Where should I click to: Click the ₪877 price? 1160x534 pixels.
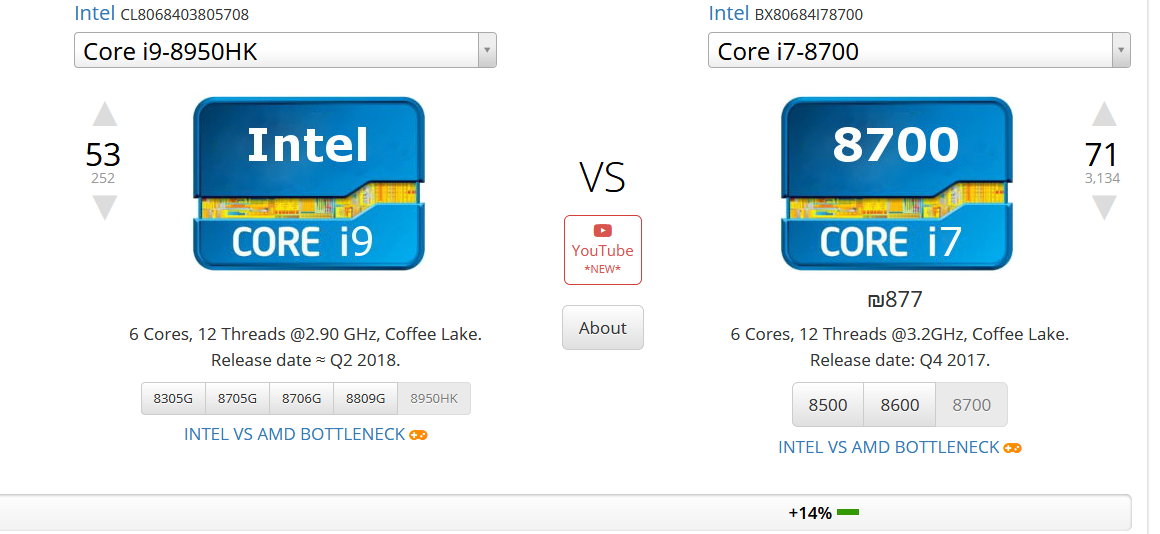click(895, 300)
